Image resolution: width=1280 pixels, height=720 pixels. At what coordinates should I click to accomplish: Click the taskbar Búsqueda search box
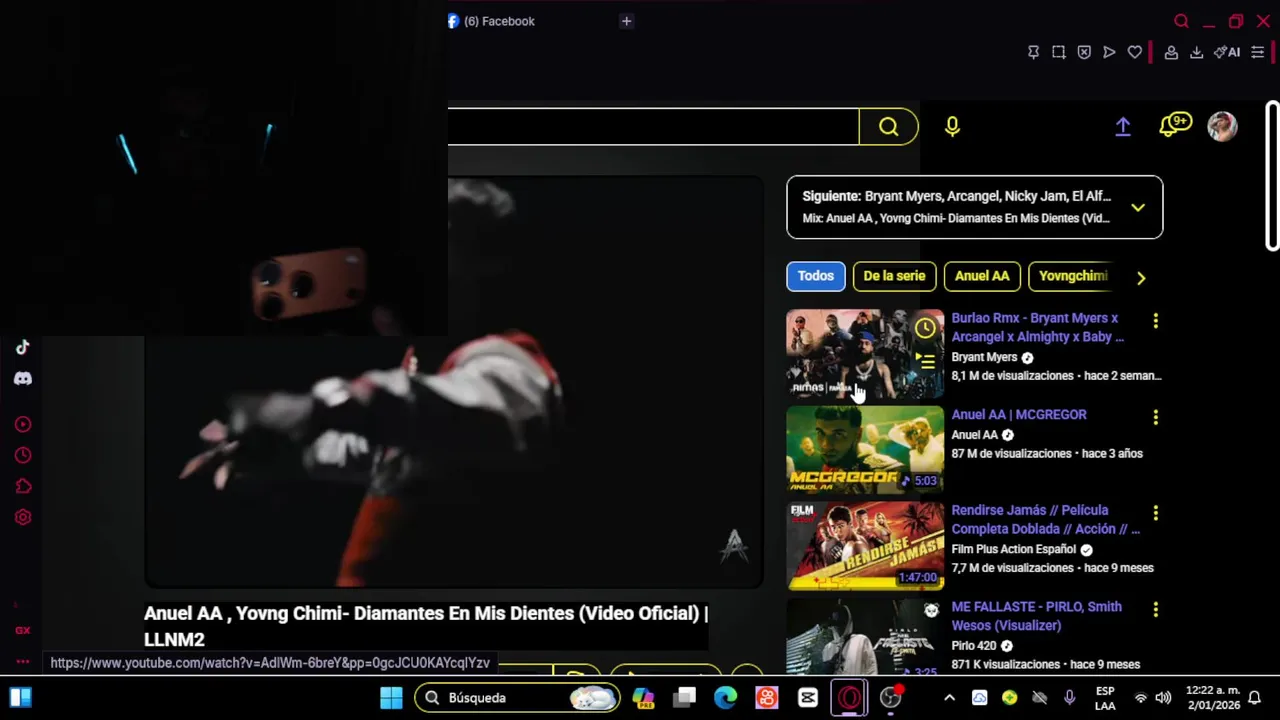pos(518,698)
